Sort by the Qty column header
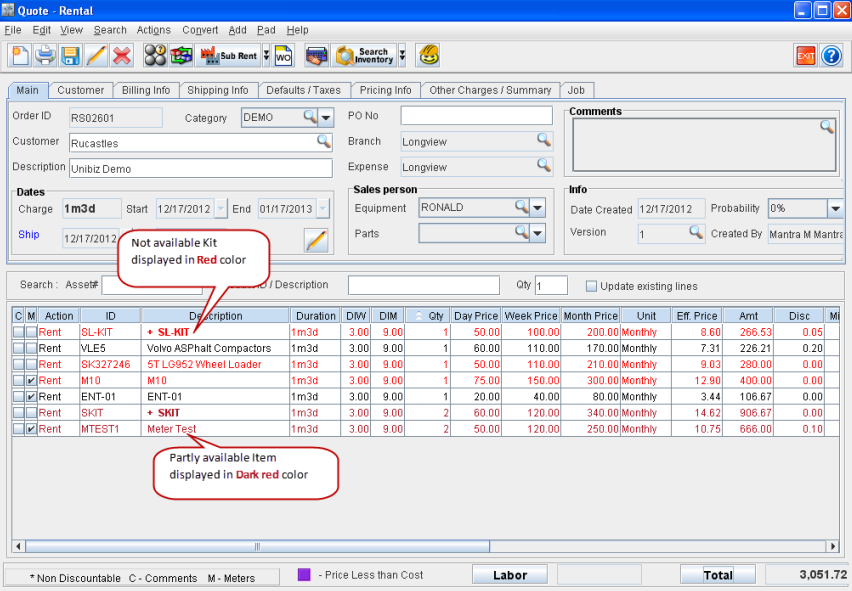852x591 pixels. [x=429, y=316]
